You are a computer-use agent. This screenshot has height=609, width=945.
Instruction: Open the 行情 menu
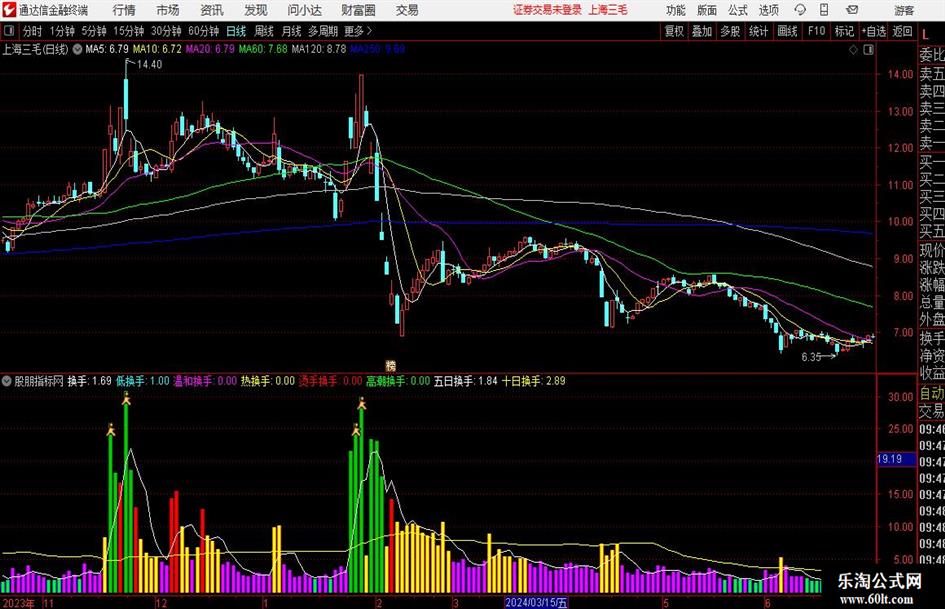pyautogui.click(x=124, y=10)
